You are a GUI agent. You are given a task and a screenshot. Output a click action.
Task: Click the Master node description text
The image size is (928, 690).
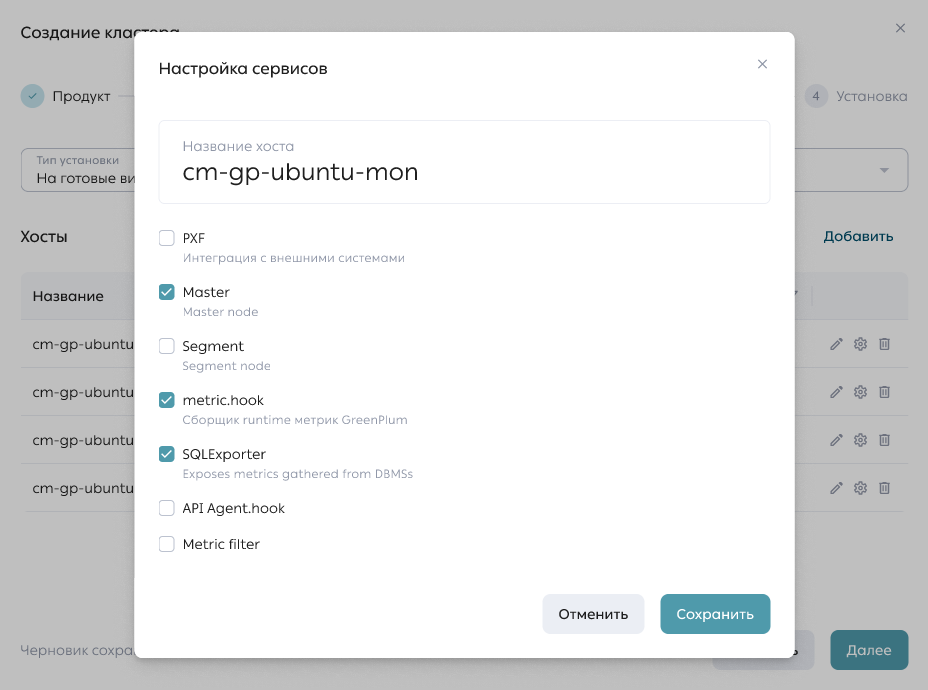click(220, 312)
